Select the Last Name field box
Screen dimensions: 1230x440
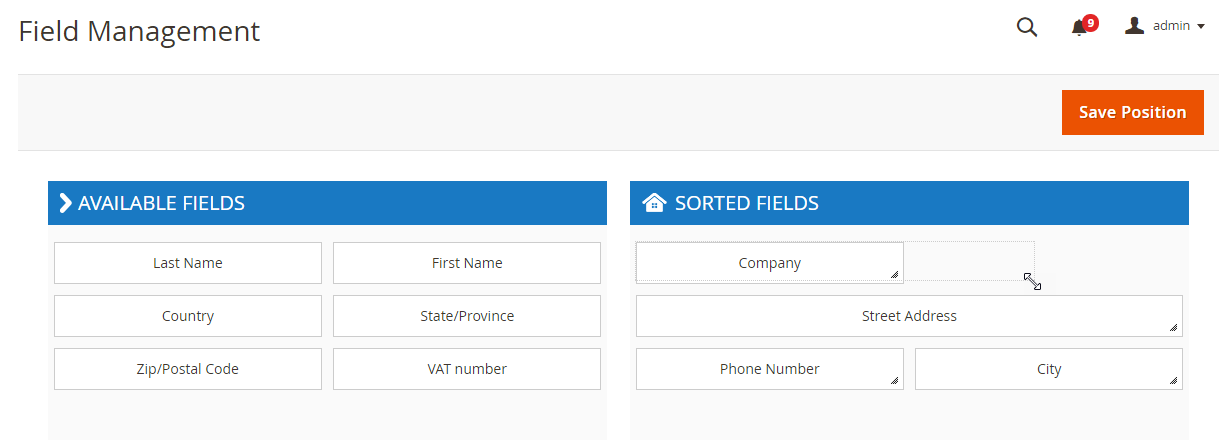tap(188, 263)
